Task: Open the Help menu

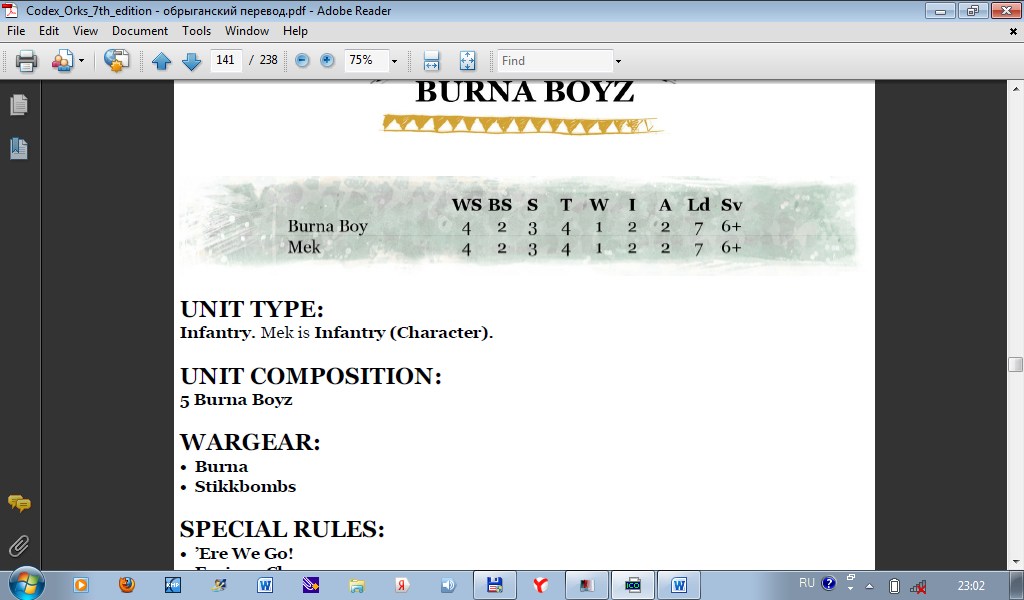Action: pyautogui.click(x=295, y=31)
